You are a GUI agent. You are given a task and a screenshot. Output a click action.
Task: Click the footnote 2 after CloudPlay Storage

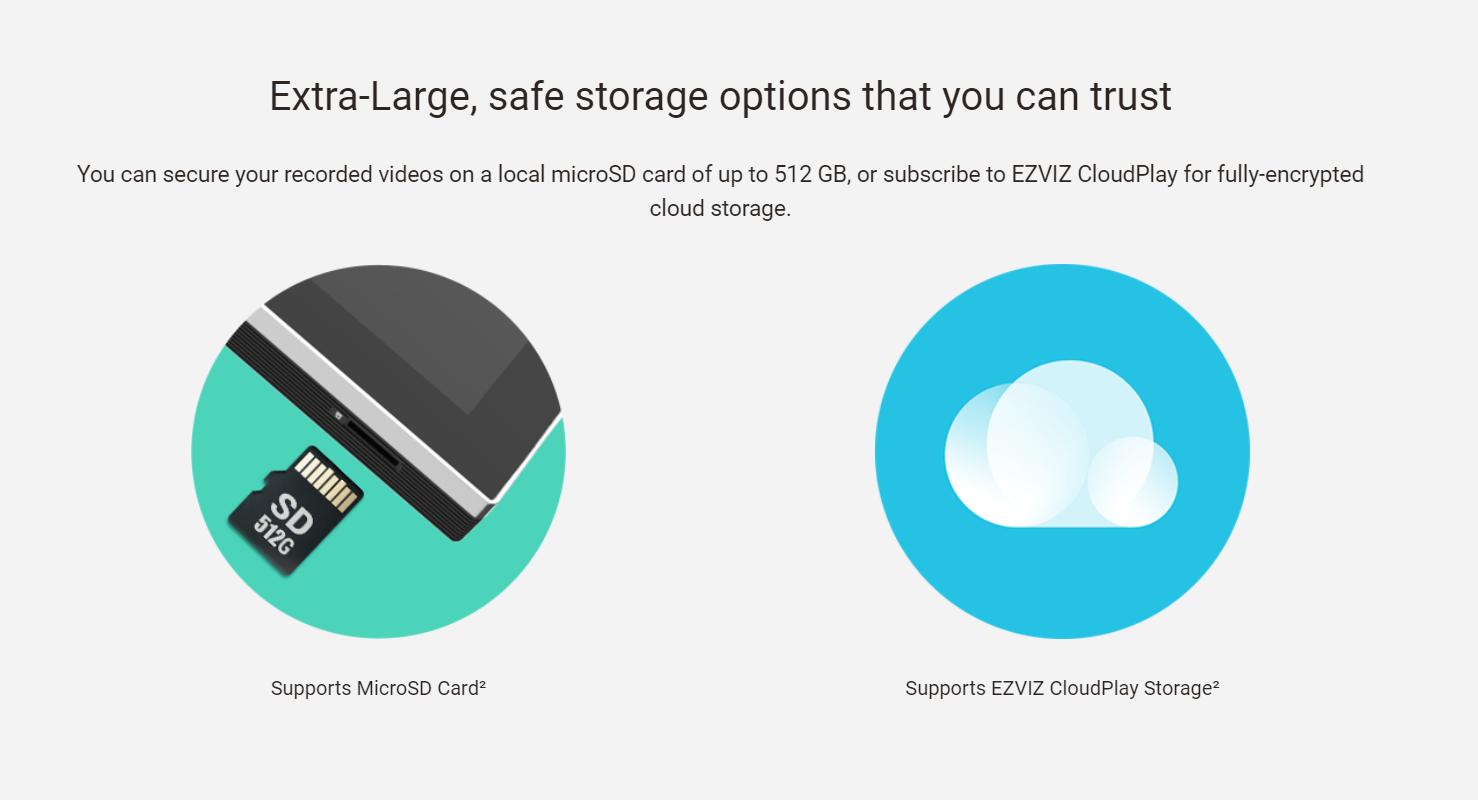(x=1215, y=684)
